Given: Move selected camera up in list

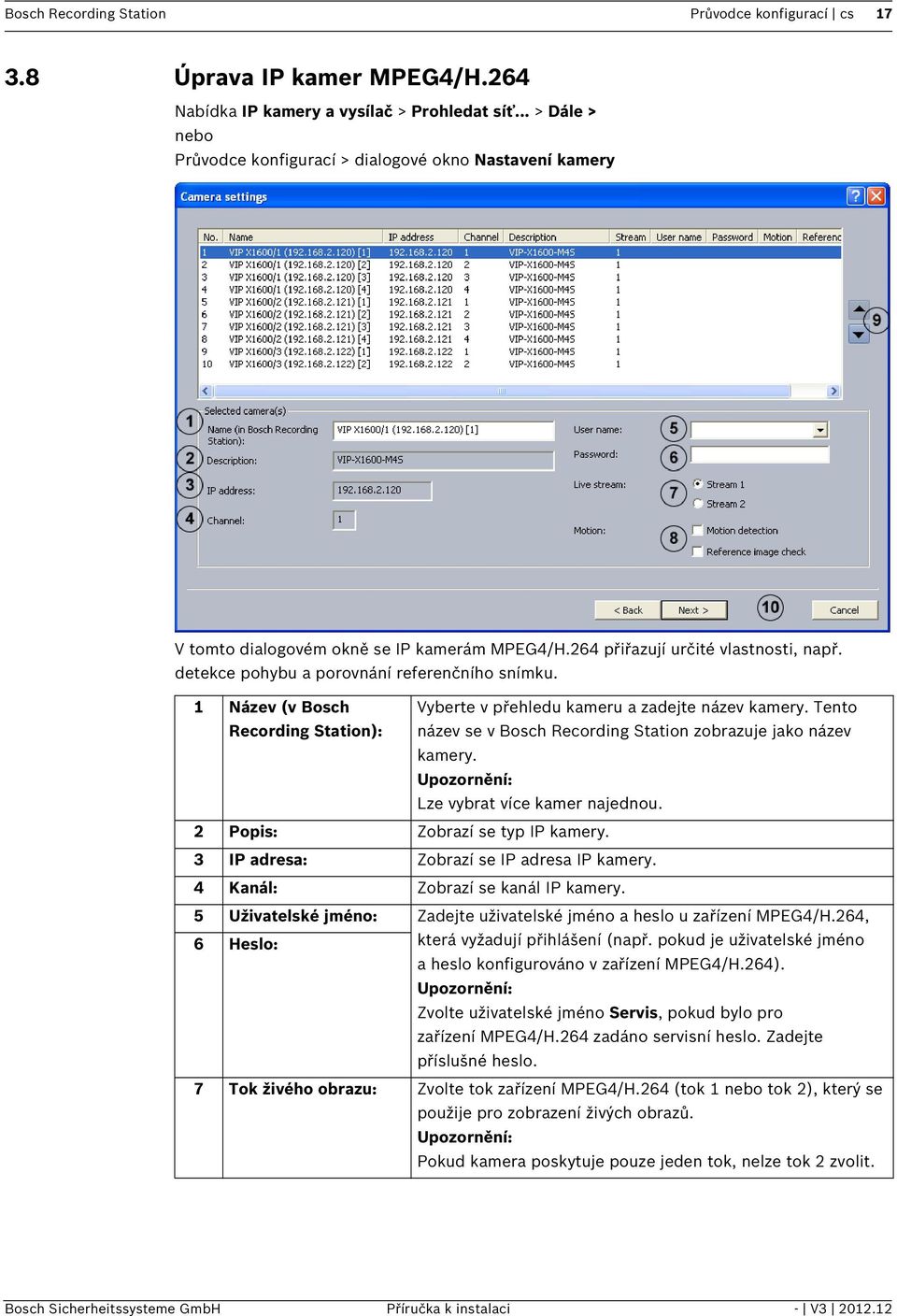Looking at the screenshot, I should [859, 309].
